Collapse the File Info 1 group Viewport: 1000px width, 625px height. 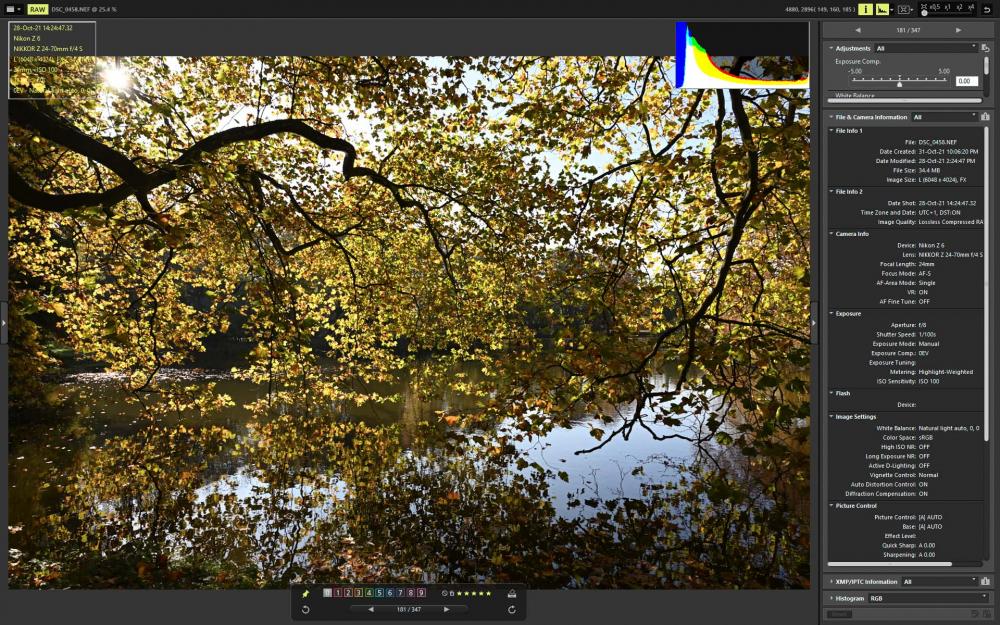point(831,130)
